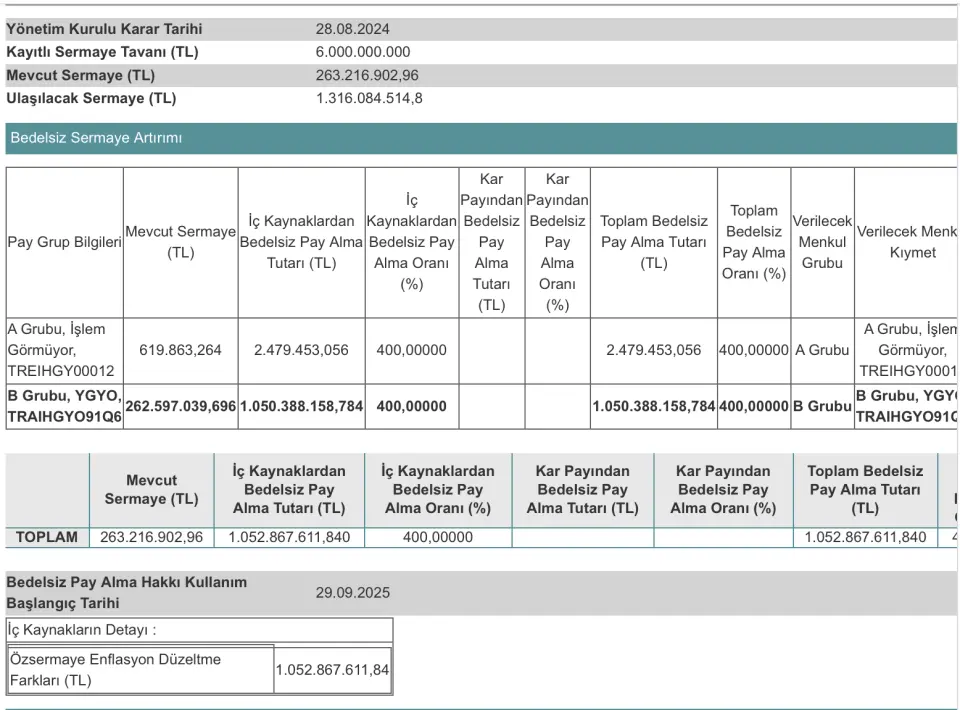Select the value 1.316.084.514,8

click(x=369, y=99)
